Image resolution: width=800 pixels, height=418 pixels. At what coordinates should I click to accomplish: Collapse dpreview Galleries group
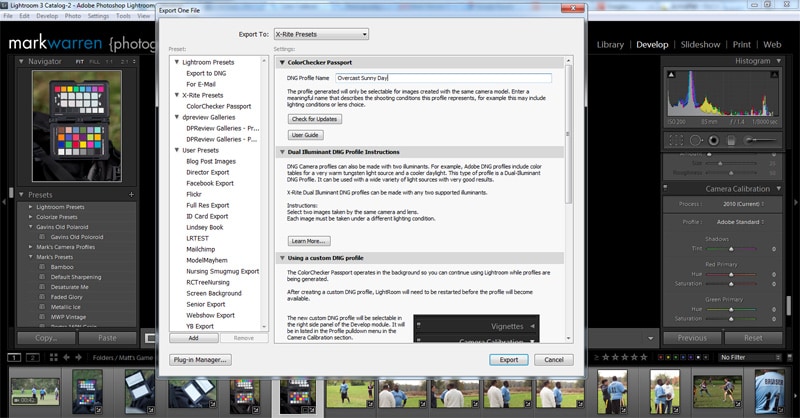tap(177, 117)
